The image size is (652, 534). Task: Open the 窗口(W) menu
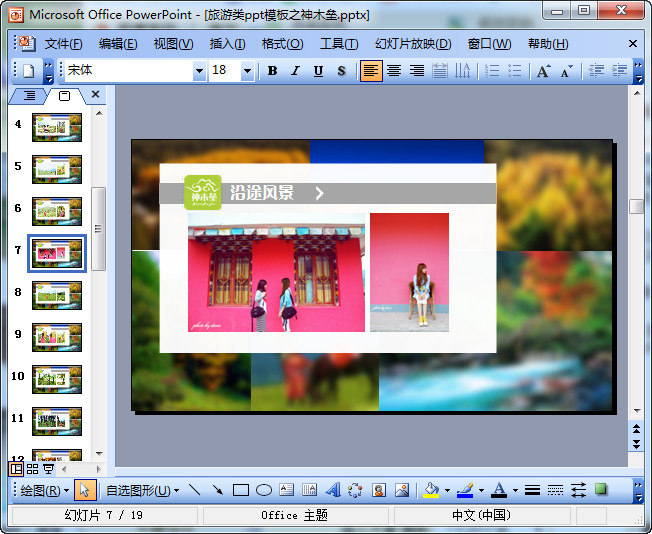(x=489, y=44)
